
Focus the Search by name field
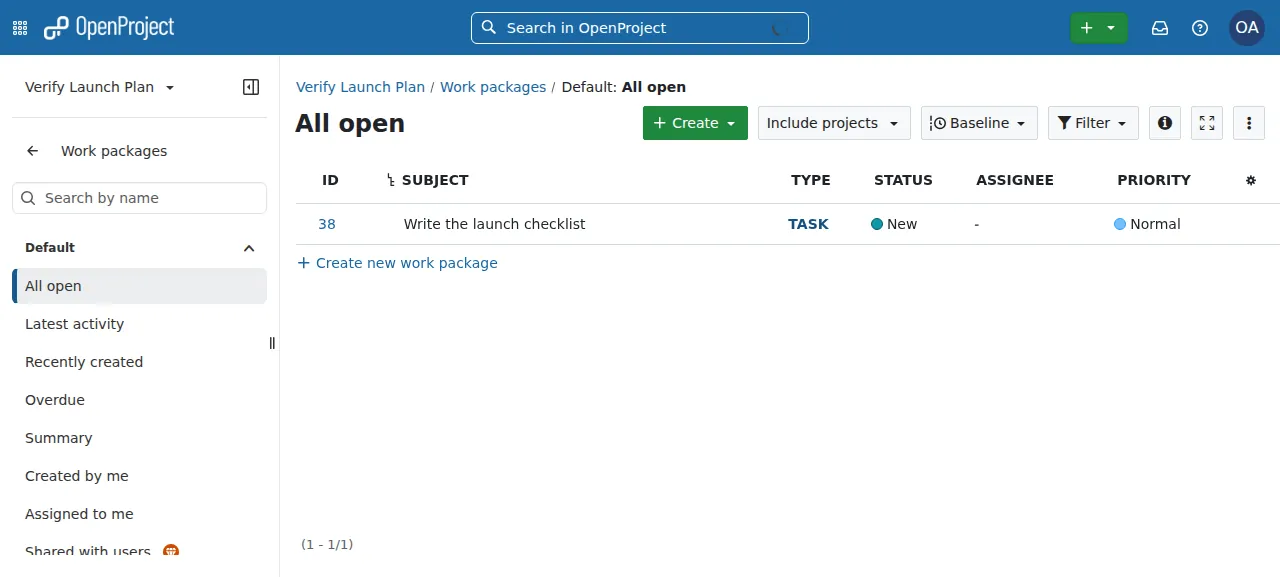(x=139, y=198)
